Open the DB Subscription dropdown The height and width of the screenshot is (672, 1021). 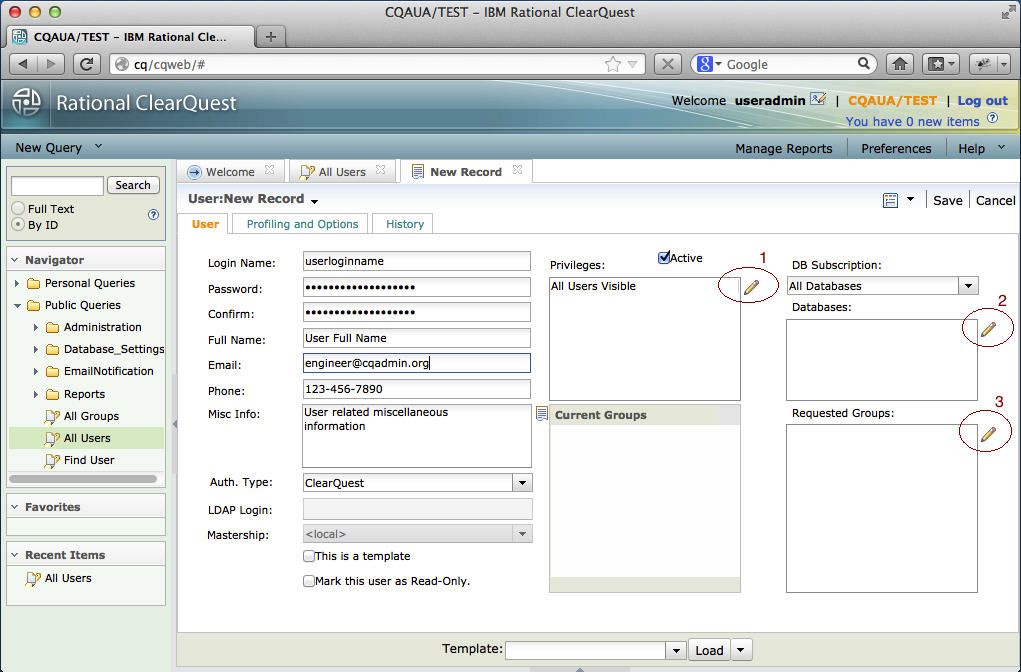[968, 286]
